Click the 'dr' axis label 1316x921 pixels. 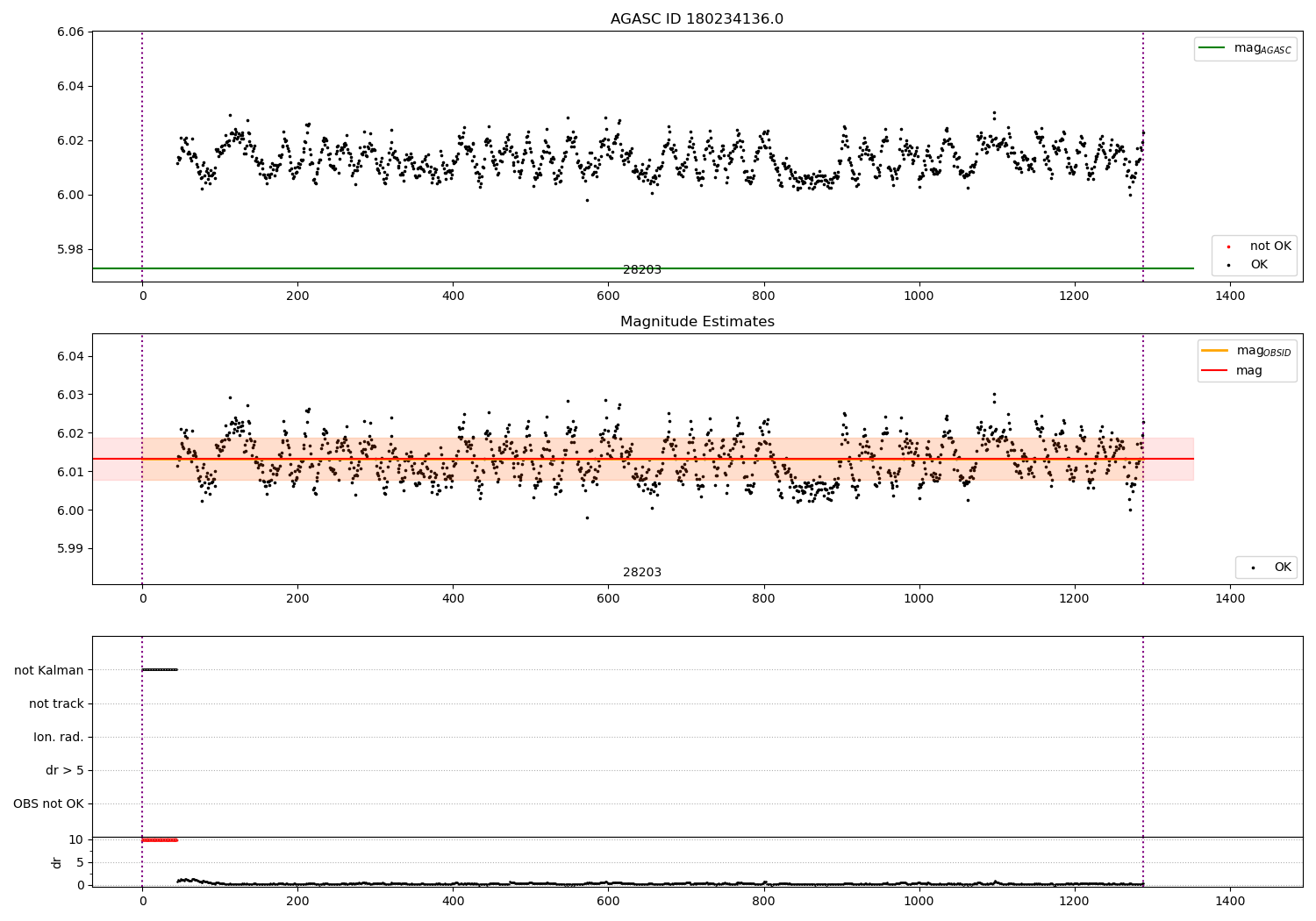coord(57,862)
